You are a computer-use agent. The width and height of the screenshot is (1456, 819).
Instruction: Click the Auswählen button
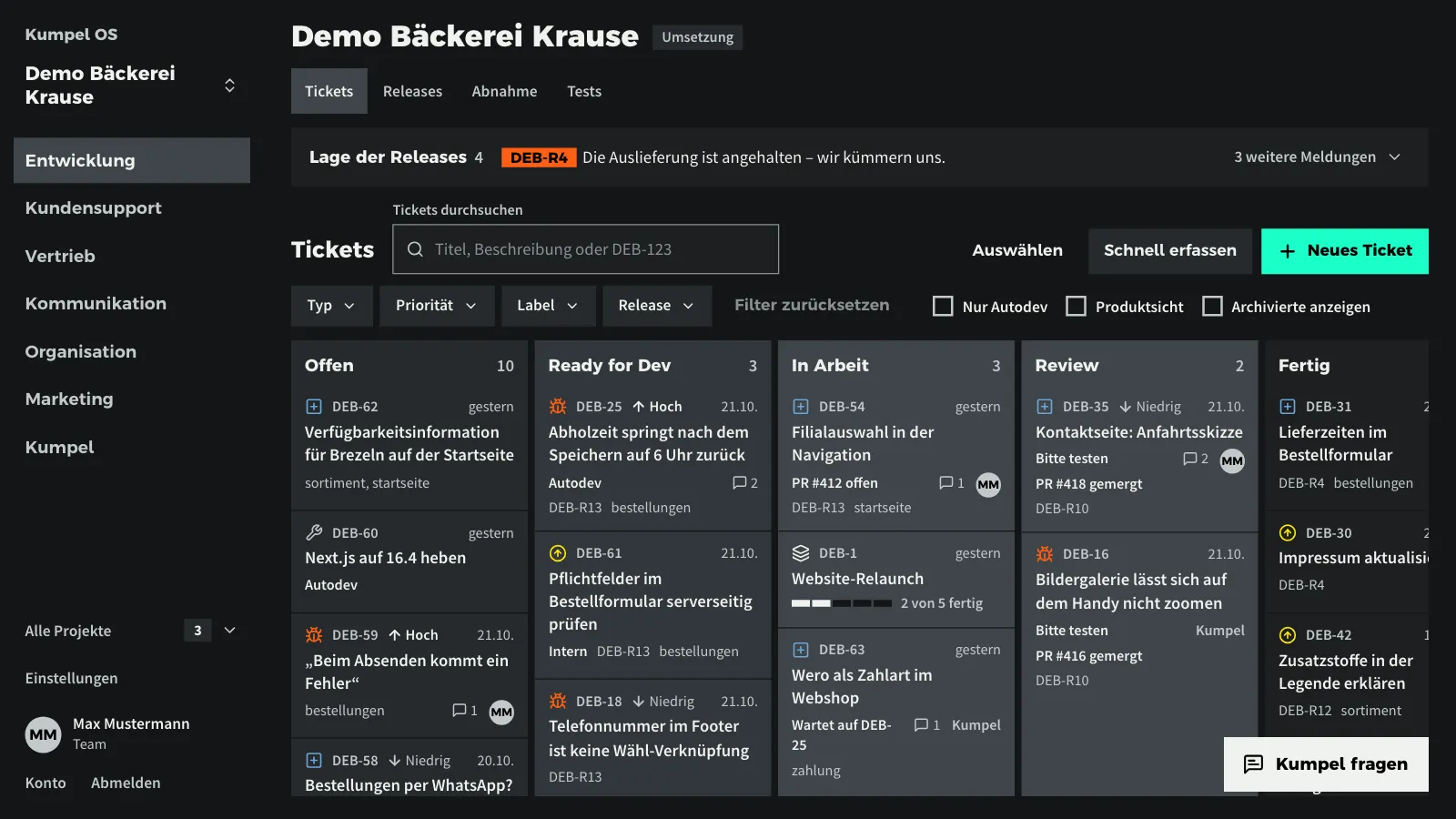point(1017,251)
